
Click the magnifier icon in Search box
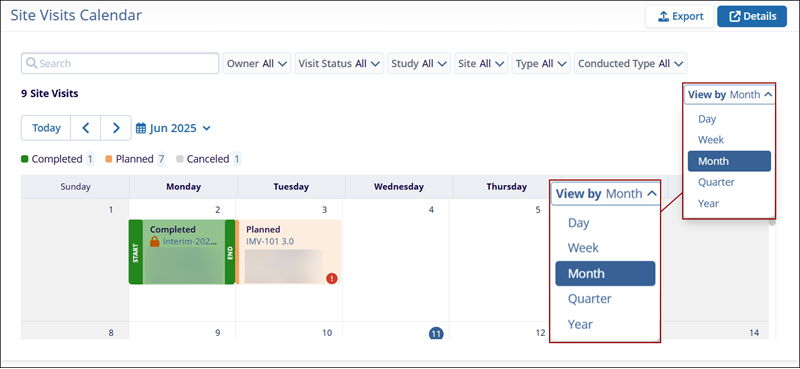pos(31,63)
